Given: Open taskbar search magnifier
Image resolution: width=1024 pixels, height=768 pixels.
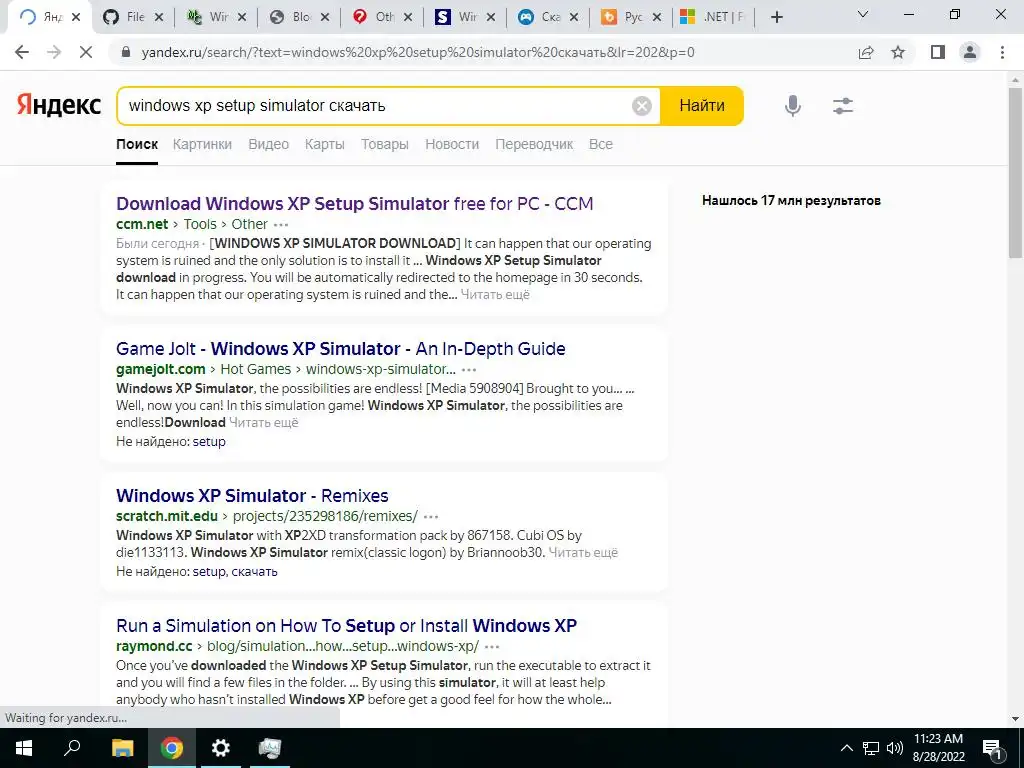Looking at the screenshot, I should [x=72, y=748].
